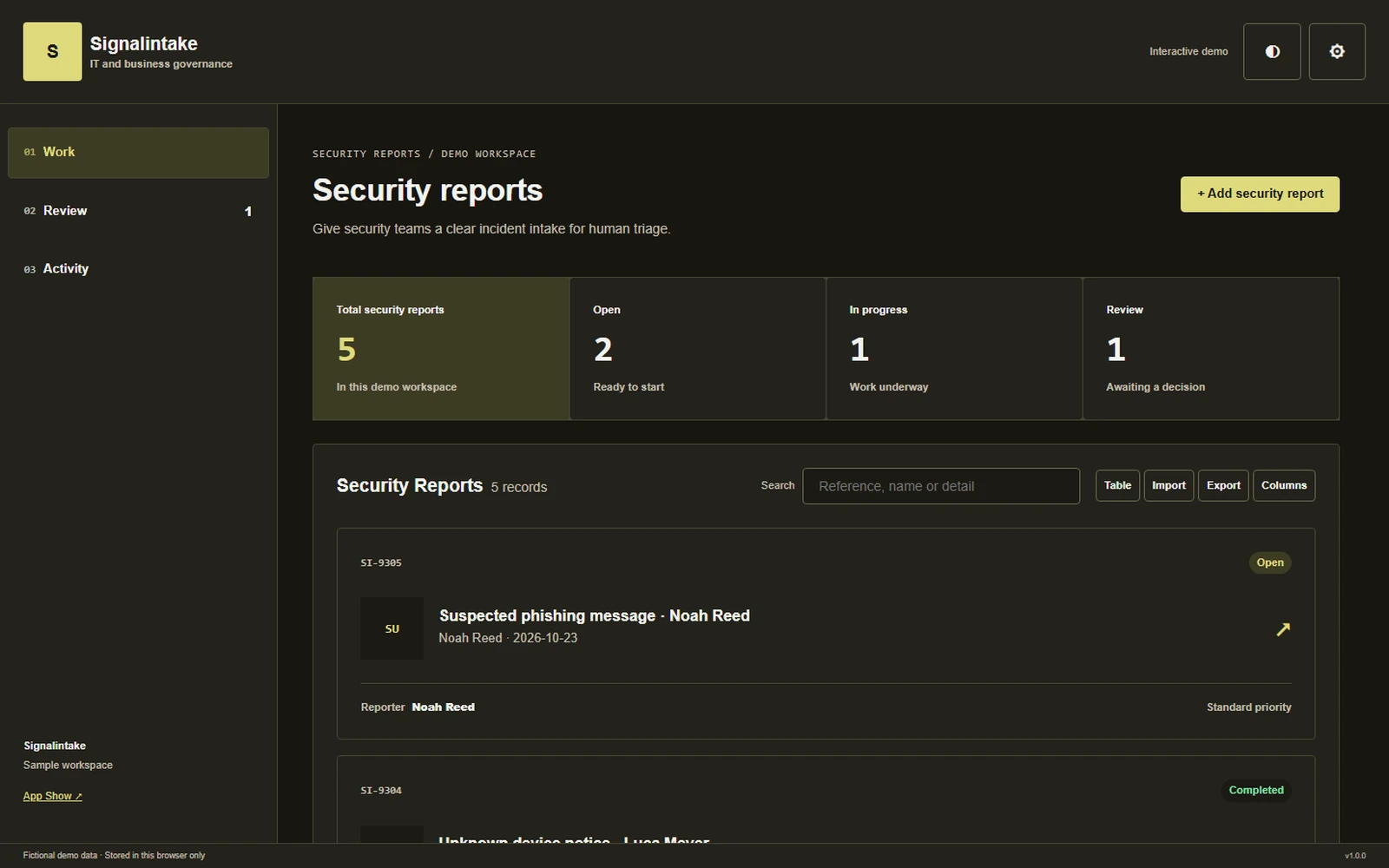Click 'Noah Reed · 2026-10-23' subtitle
The height and width of the screenshot is (868, 1389).
pos(508,638)
